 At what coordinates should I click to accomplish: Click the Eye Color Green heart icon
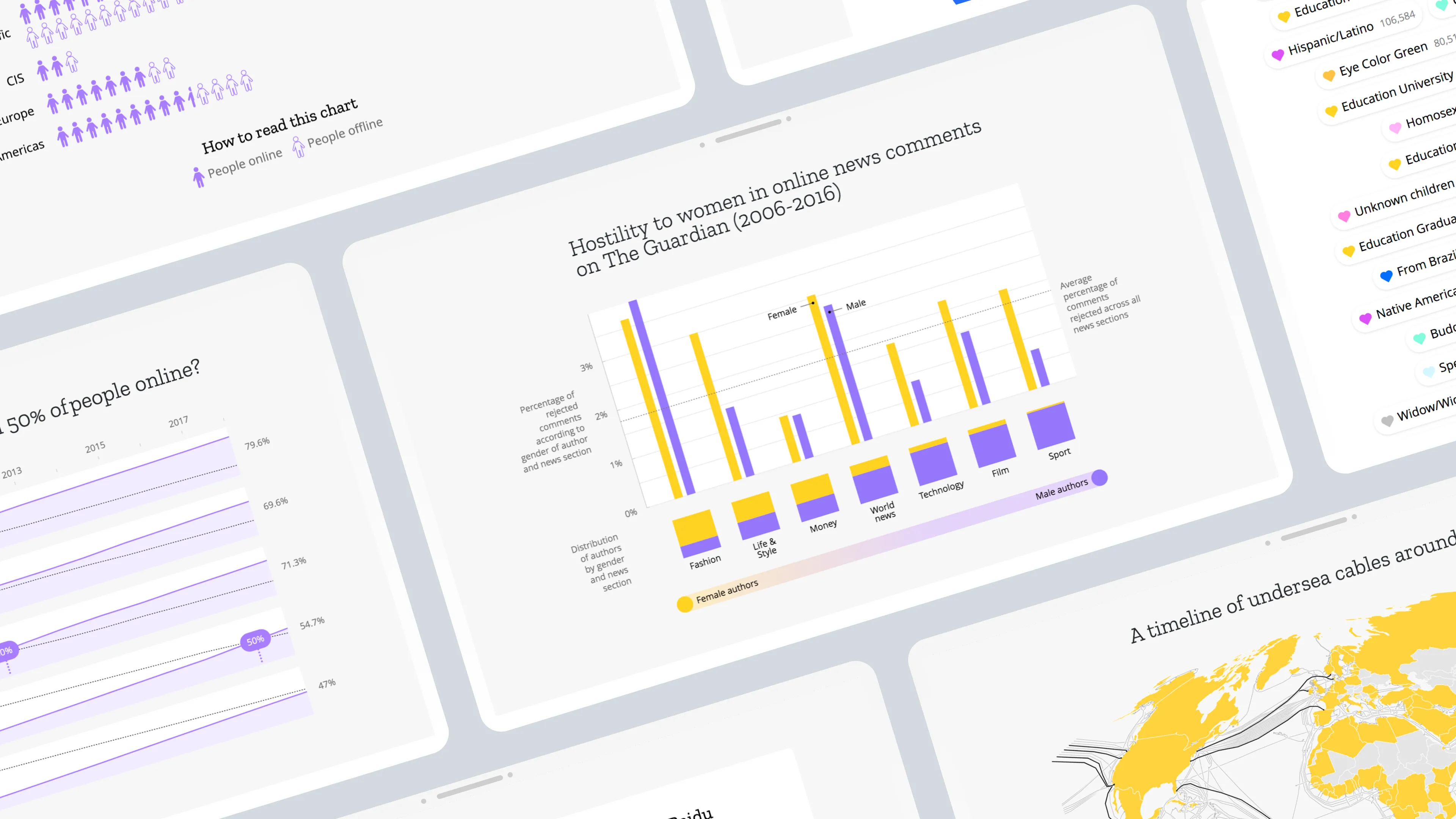coord(1328,75)
